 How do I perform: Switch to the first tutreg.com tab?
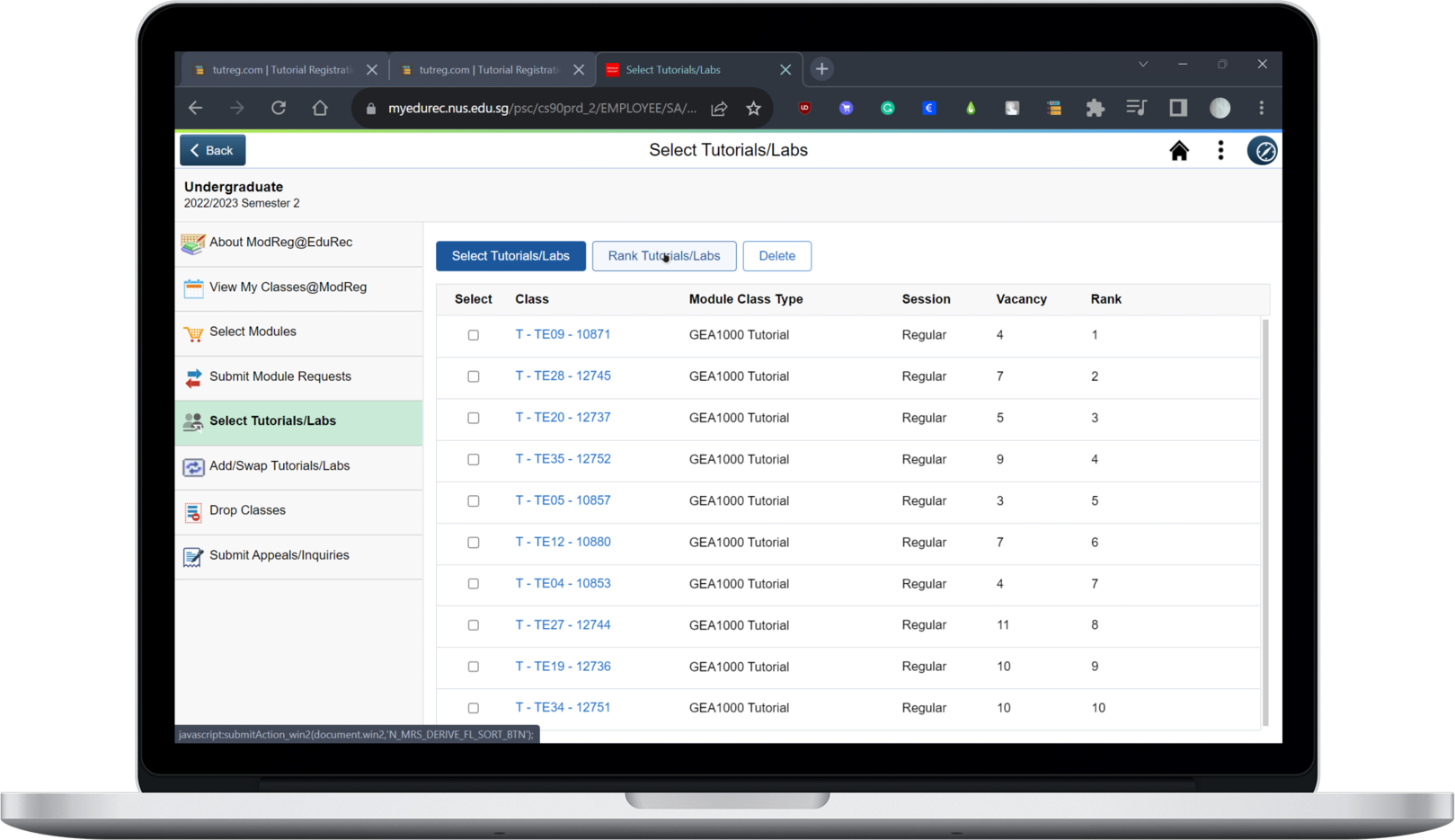pyautogui.click(x=280, y=70)
